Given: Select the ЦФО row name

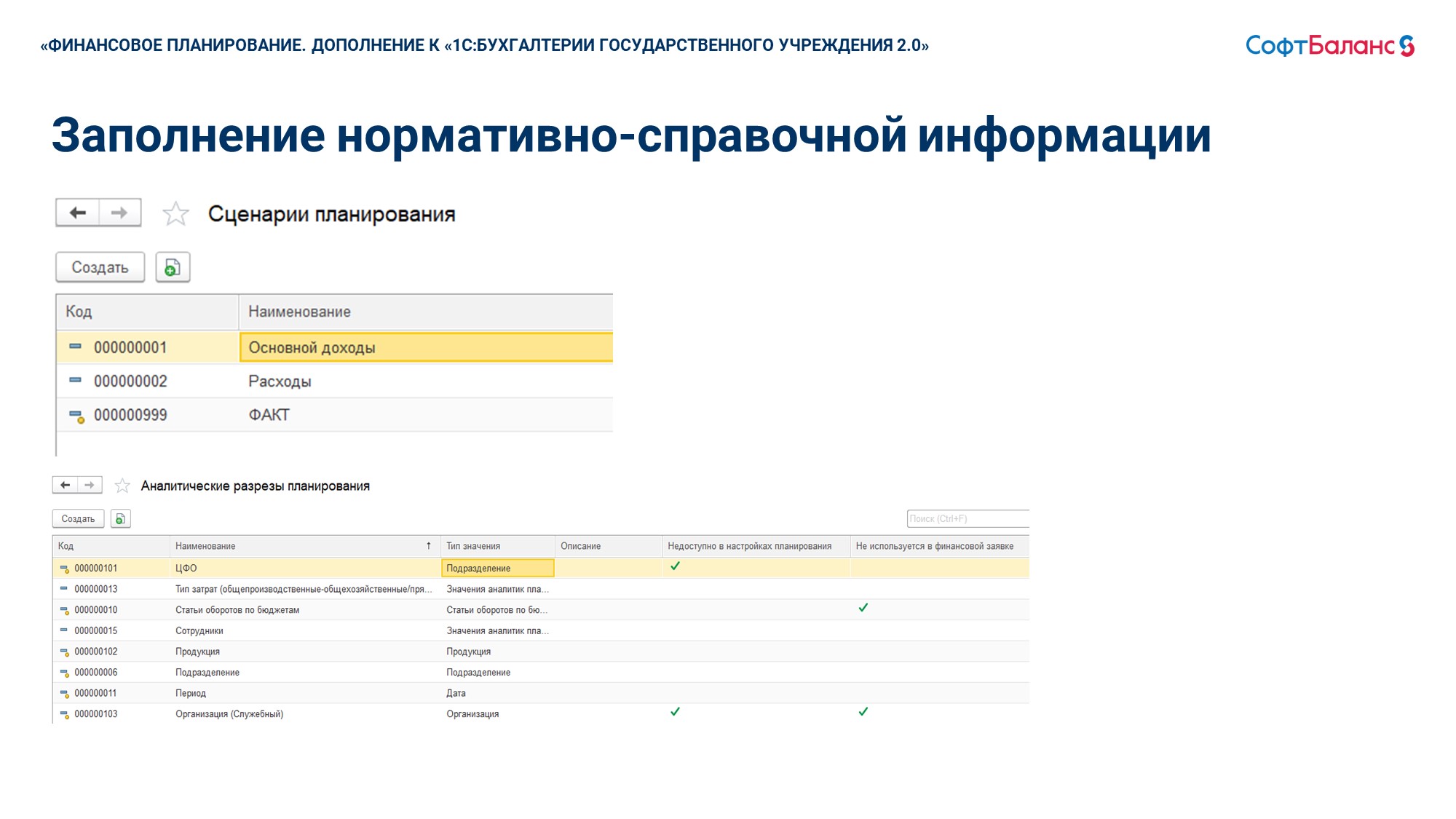Looking at the screenshot, I should coord(186,568).
